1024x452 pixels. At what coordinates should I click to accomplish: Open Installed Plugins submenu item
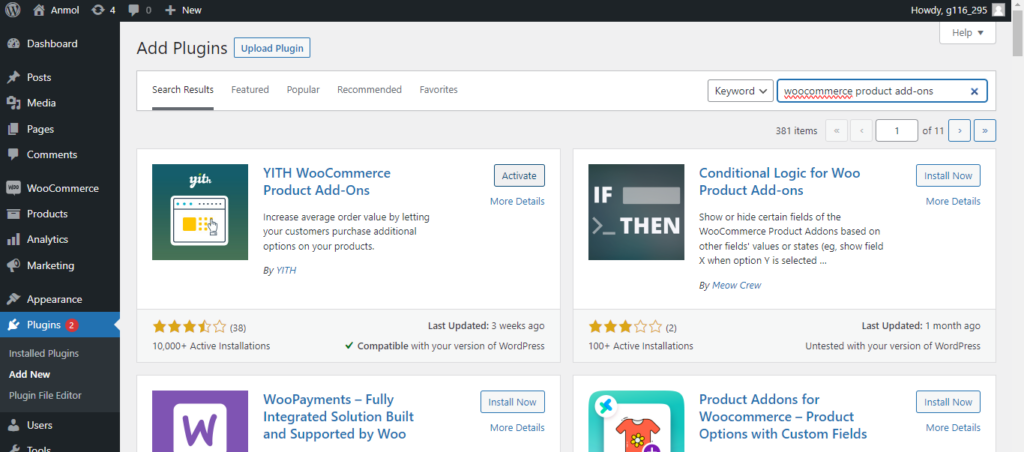tap(44, 353)
